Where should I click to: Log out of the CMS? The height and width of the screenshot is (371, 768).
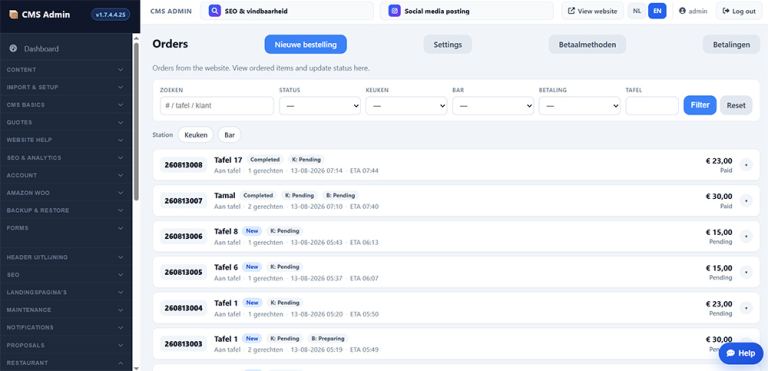(x=739, y=11)
